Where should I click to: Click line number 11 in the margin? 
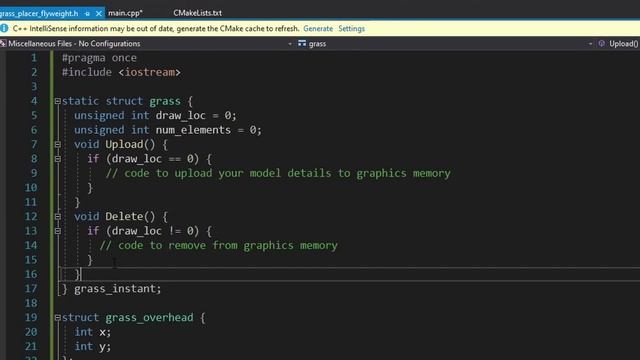point(31,202)
